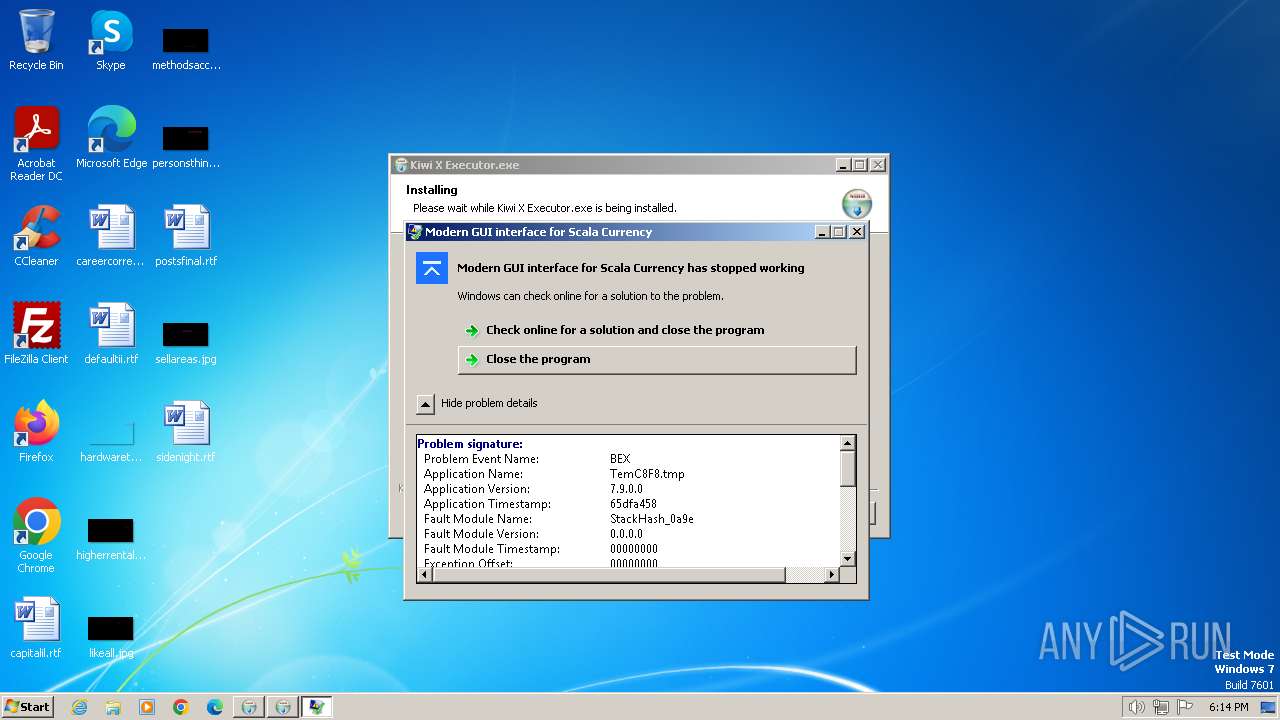Select the sellareas.jpg file icon

point(186,342)
